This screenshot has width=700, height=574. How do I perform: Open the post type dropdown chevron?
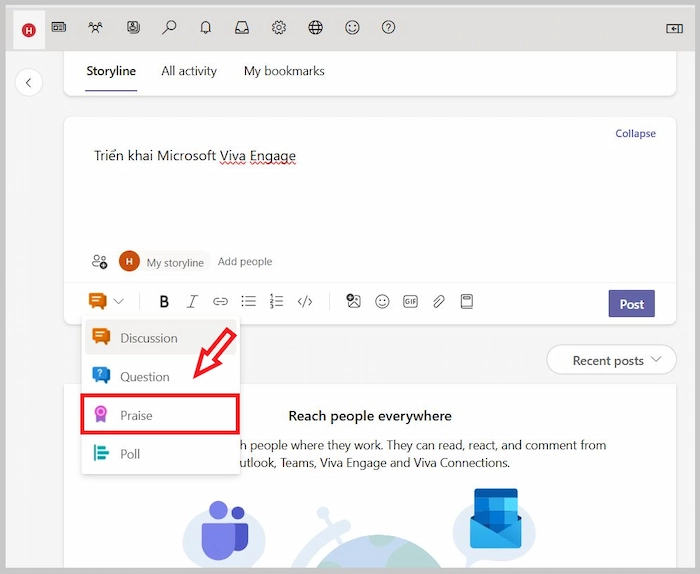tap(118, 302)
